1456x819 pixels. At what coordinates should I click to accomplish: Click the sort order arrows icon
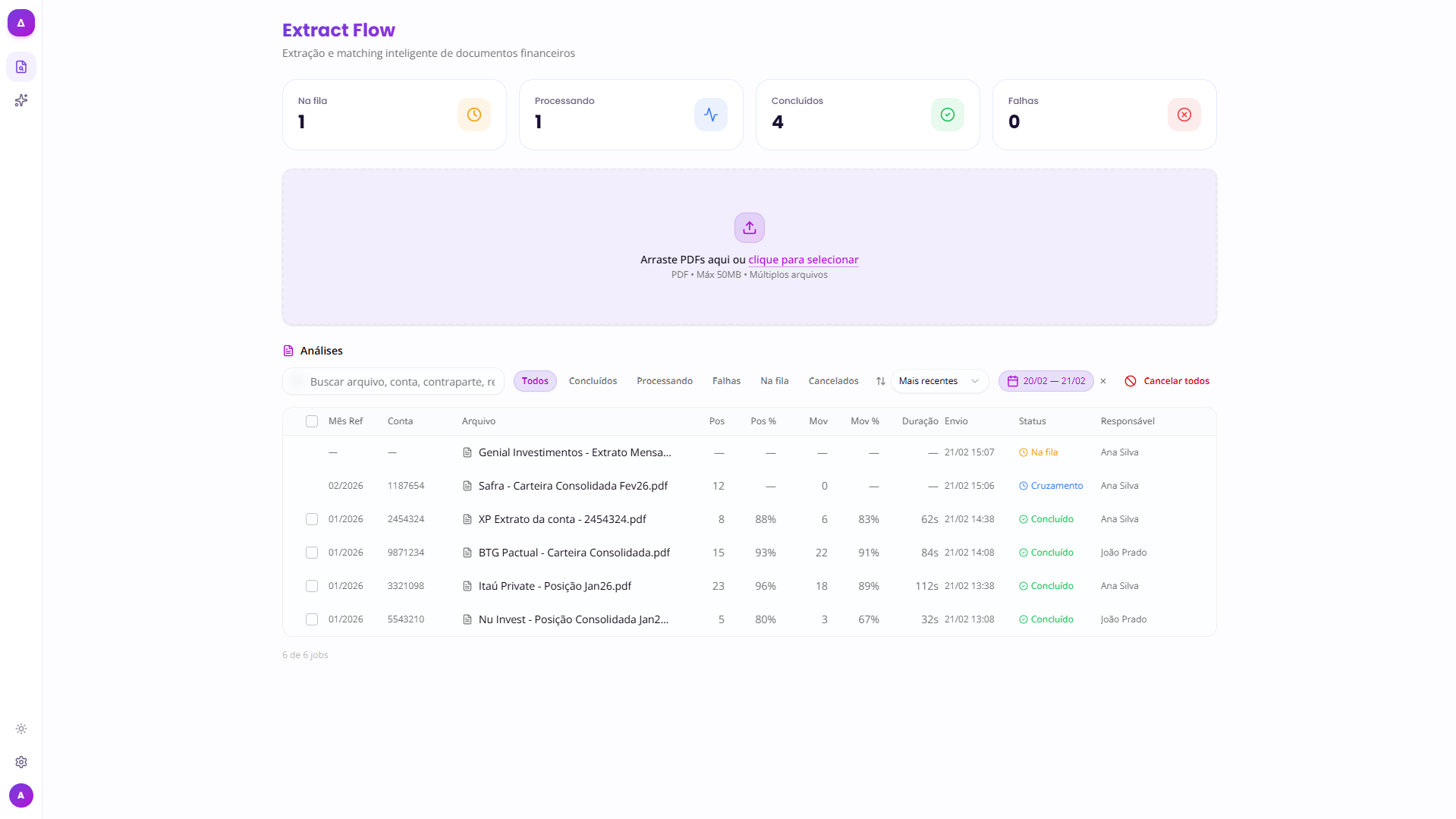[x=880, y=381]
